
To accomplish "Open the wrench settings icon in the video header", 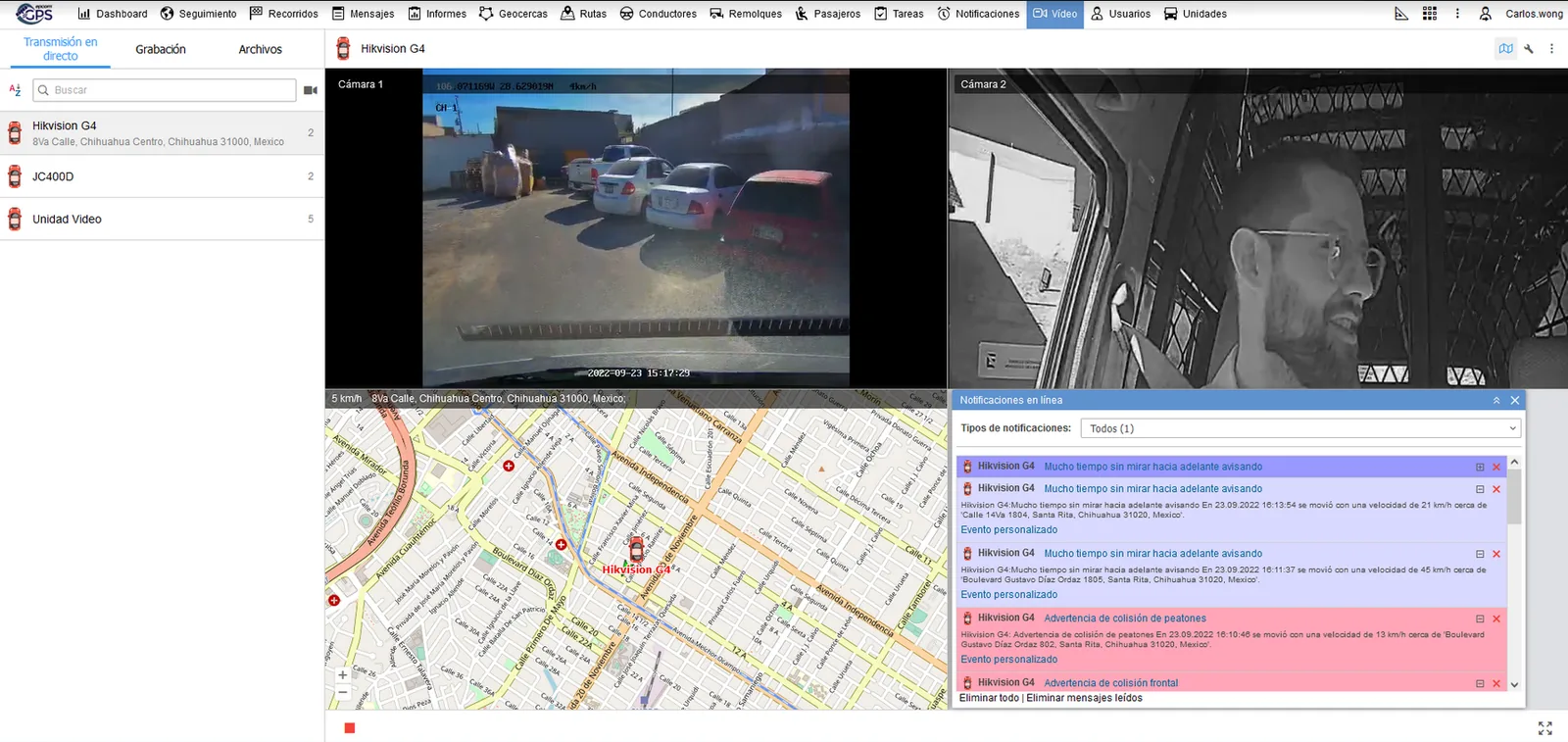I will pos(1529,48).
